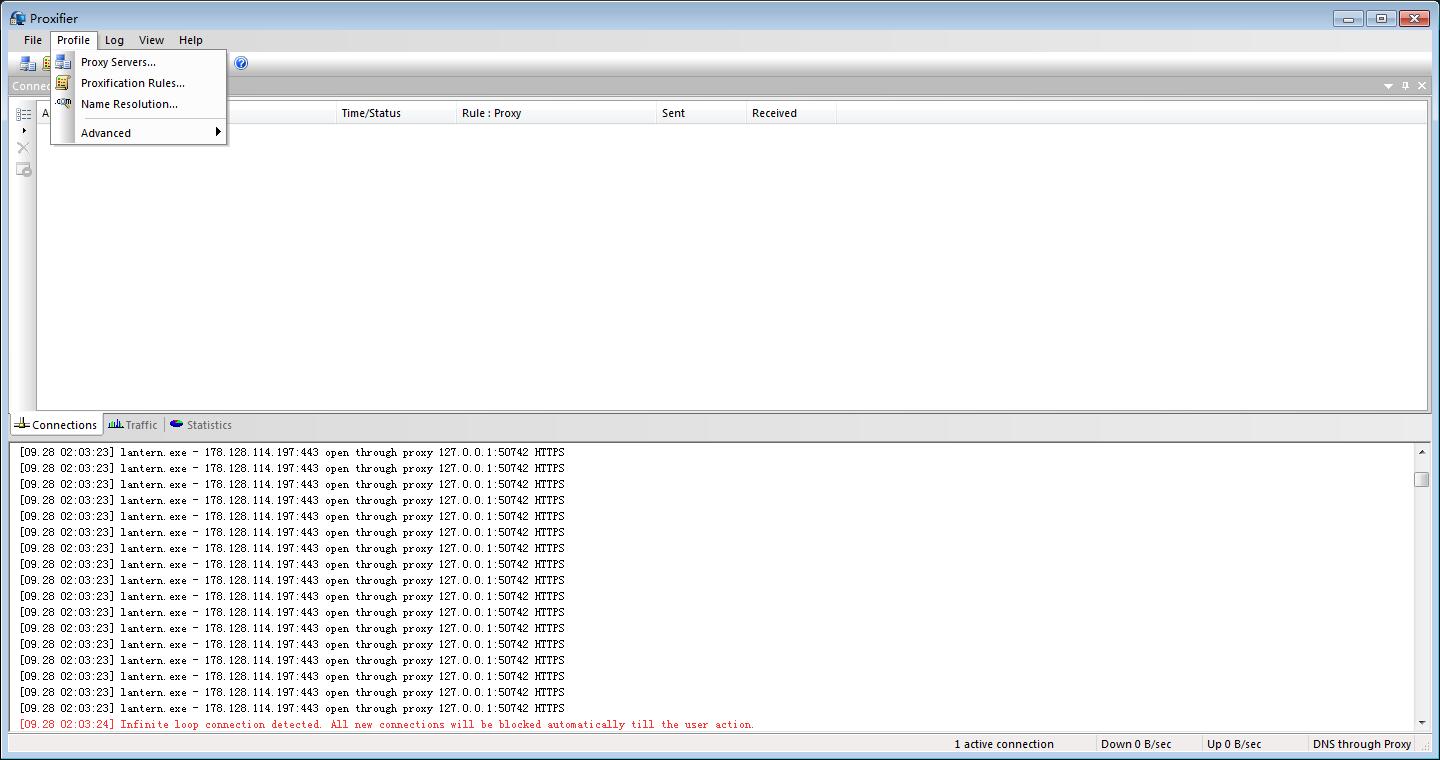Expand the small arrow below the list view icon
The image size is (1440, 760).
24,131
